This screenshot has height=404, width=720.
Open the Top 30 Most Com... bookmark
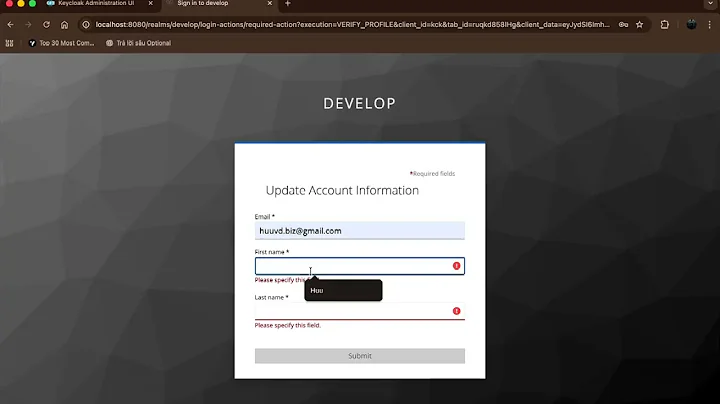pyautogui.click(x=62, y=43)
